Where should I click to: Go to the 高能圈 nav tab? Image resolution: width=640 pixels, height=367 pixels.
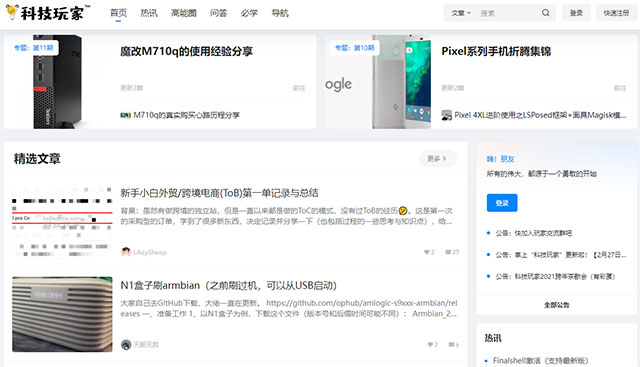[x=184, y=13]
